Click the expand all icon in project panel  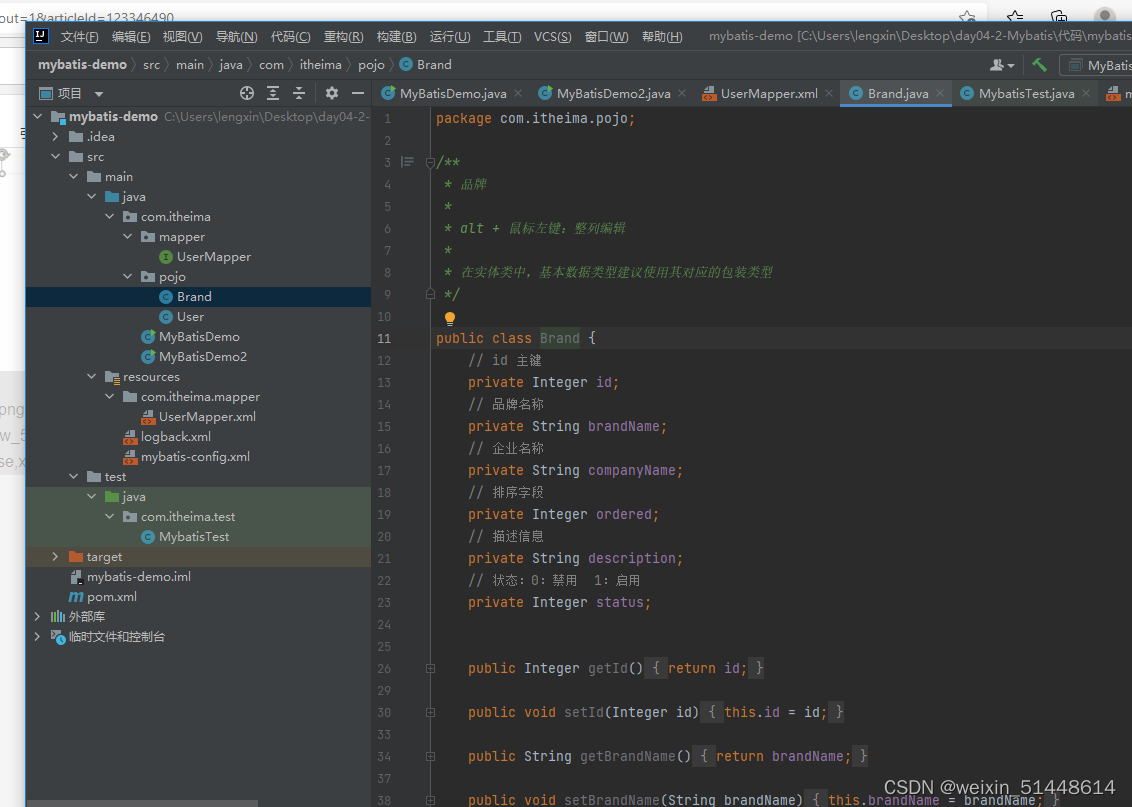pos(273,93)
